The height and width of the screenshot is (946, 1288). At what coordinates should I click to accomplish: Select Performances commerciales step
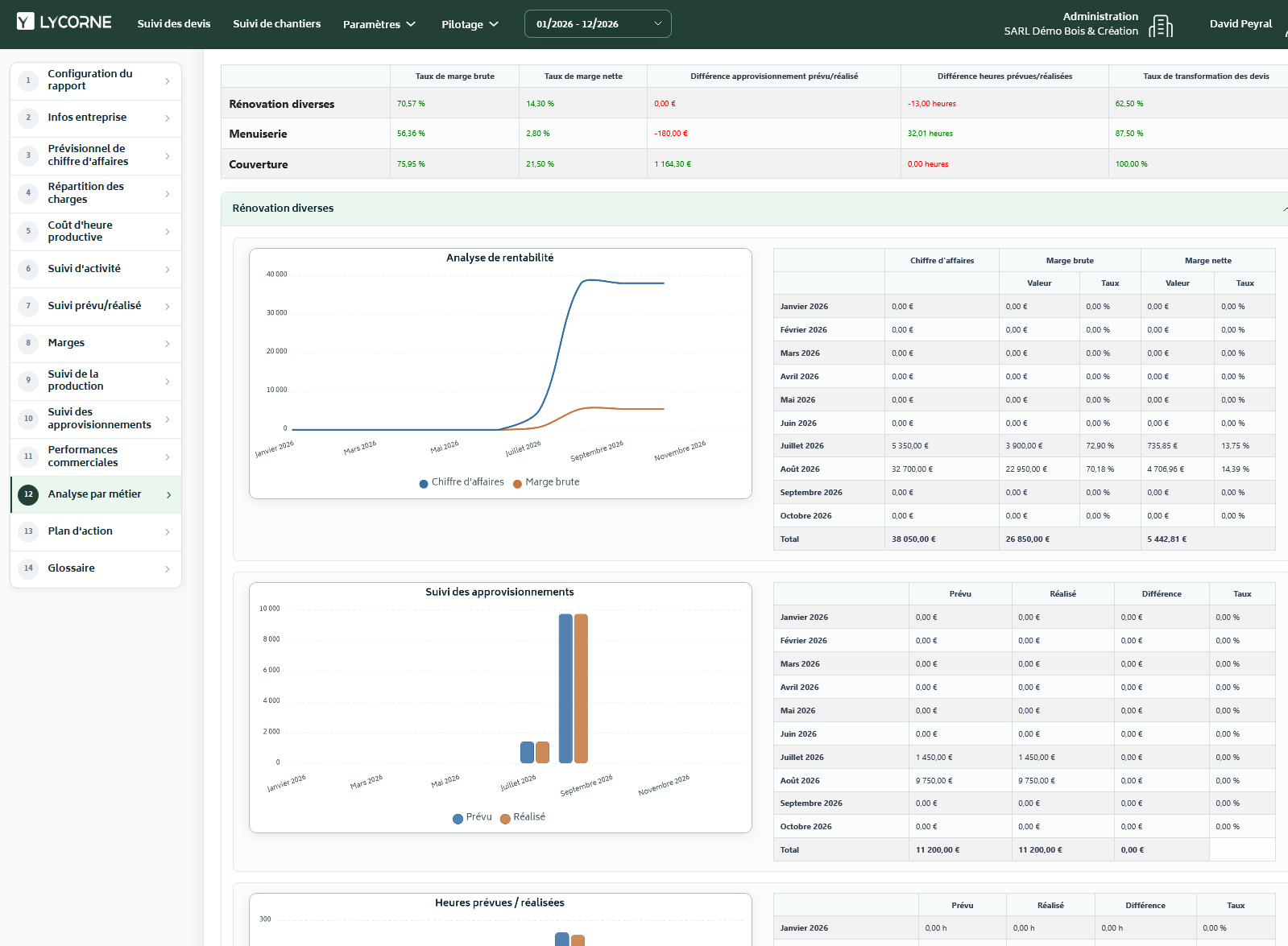(x=96, y=456)
